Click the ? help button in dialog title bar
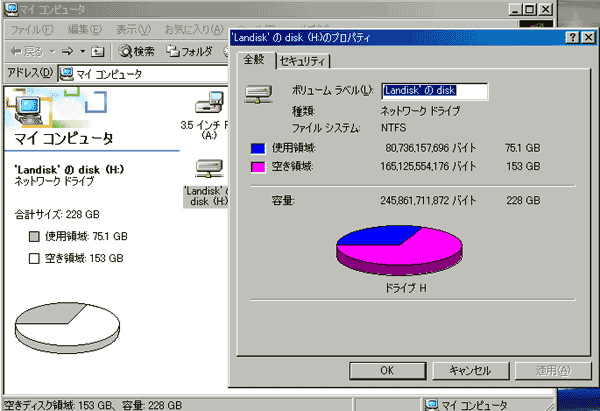This screenshot has height=411, width=600. [572, 37]
